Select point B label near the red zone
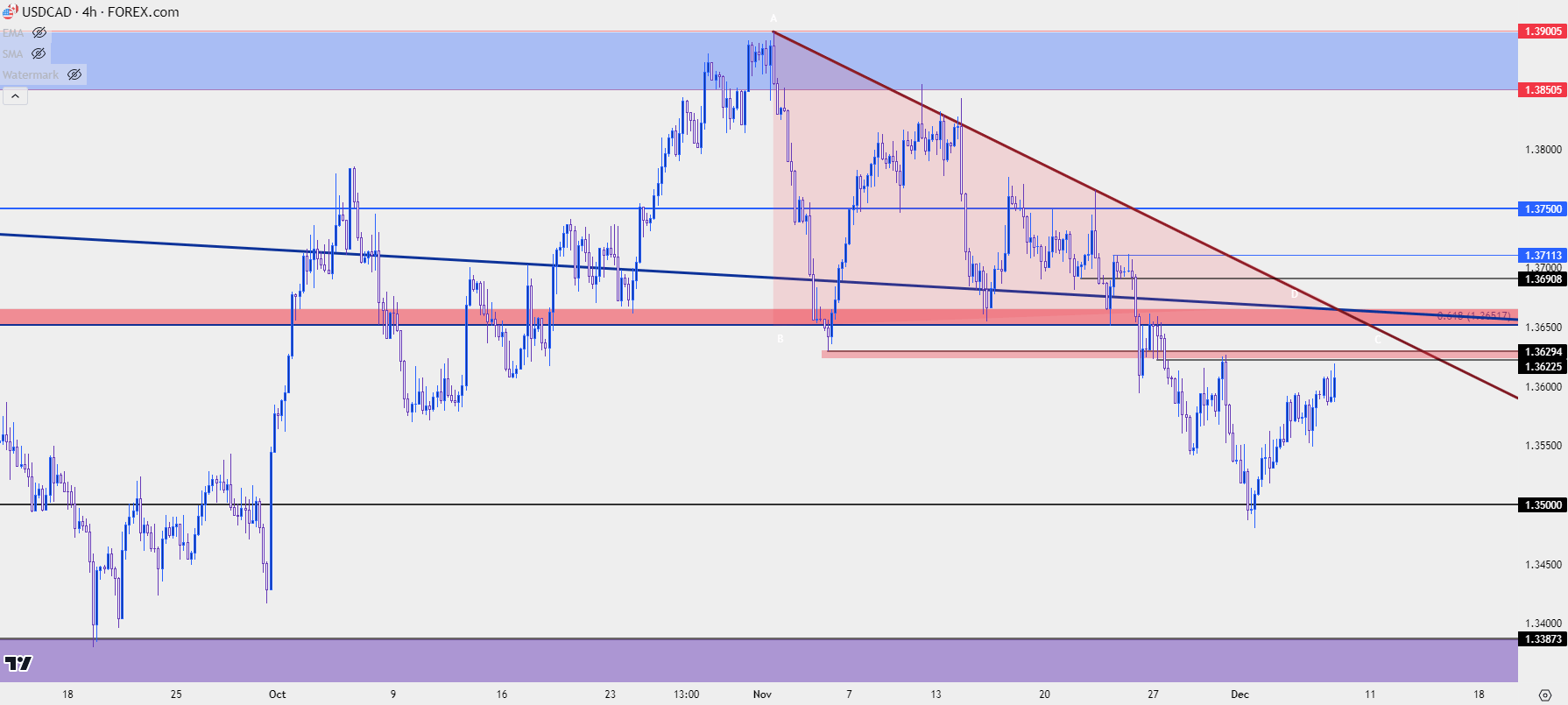The width and height of the screenshot is (1568, 705). (x=780, y=339)
